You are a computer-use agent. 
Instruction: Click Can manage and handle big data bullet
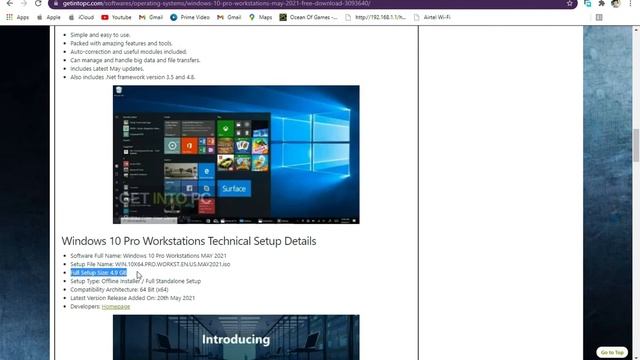pos(135,60)
